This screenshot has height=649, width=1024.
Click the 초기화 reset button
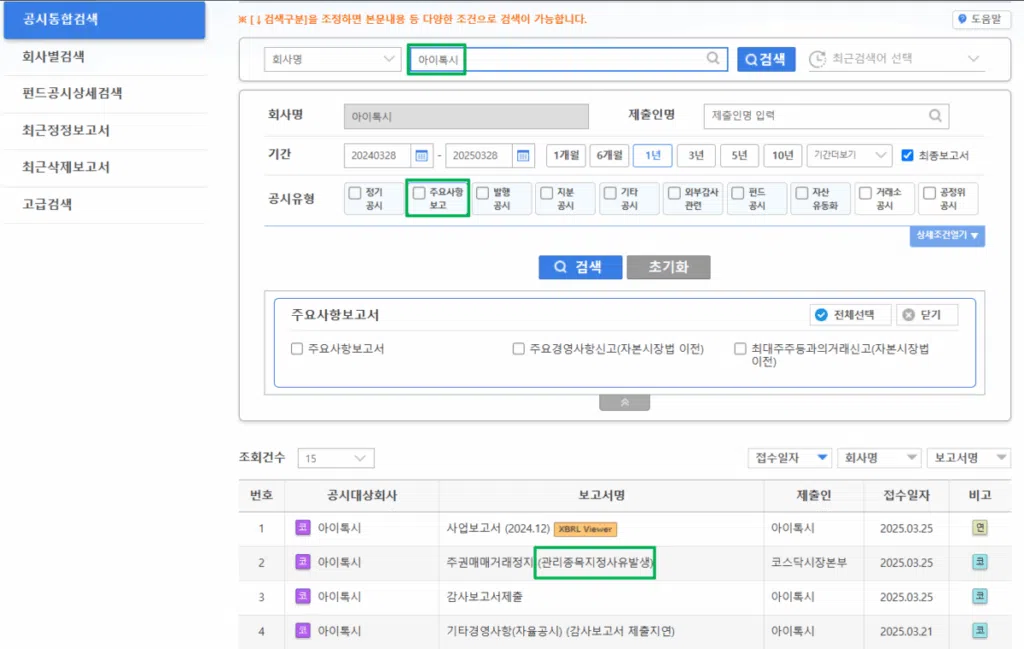click(668, 267)
